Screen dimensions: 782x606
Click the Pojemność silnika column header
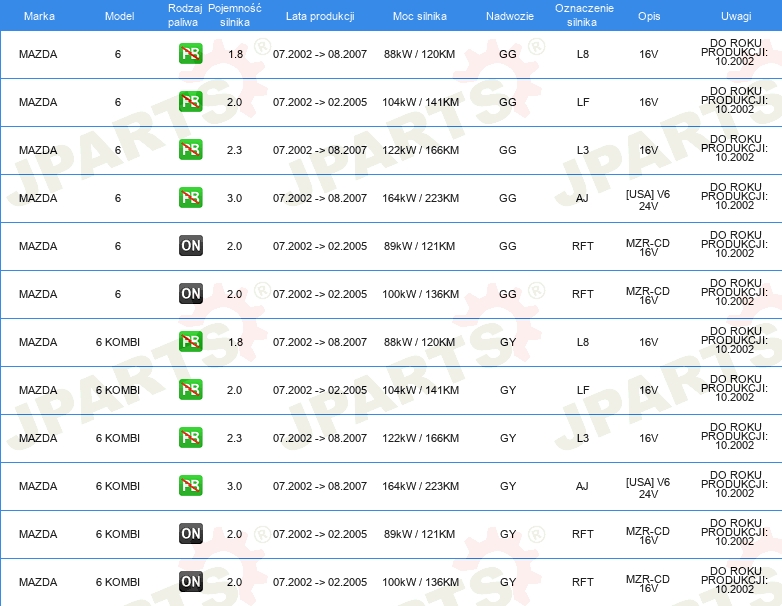pos(234,15)
